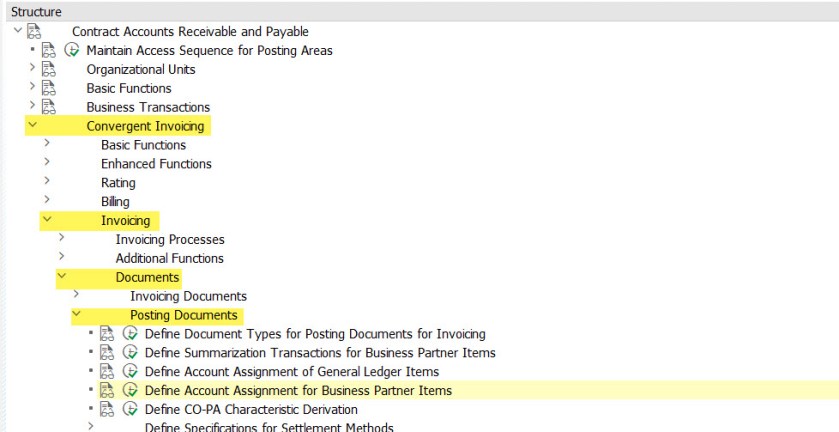839x432 pixels.
Task: Collapse Contract Accounts Receivable and Payable node
Action: coord(18,30)
